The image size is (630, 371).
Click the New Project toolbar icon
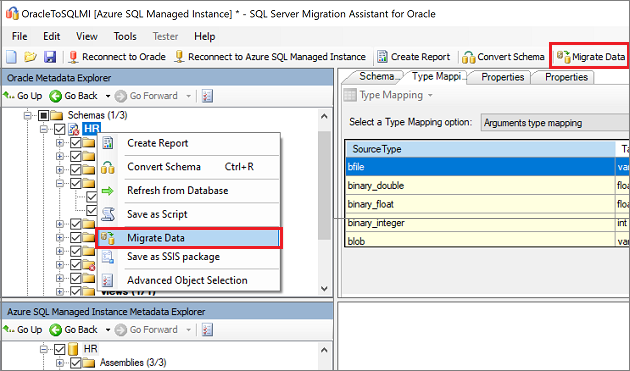(11, 57)
